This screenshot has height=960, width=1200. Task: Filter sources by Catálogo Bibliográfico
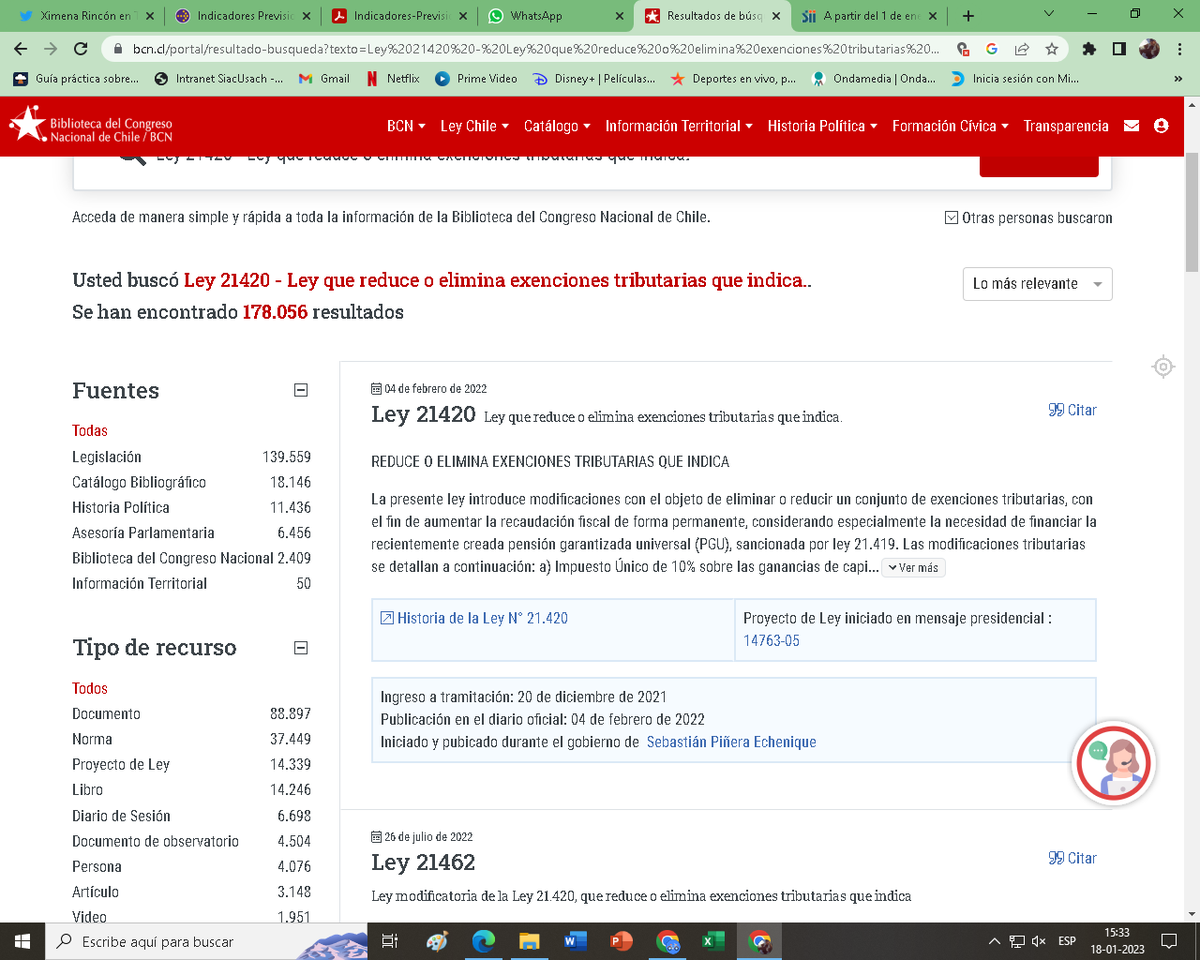139,482
